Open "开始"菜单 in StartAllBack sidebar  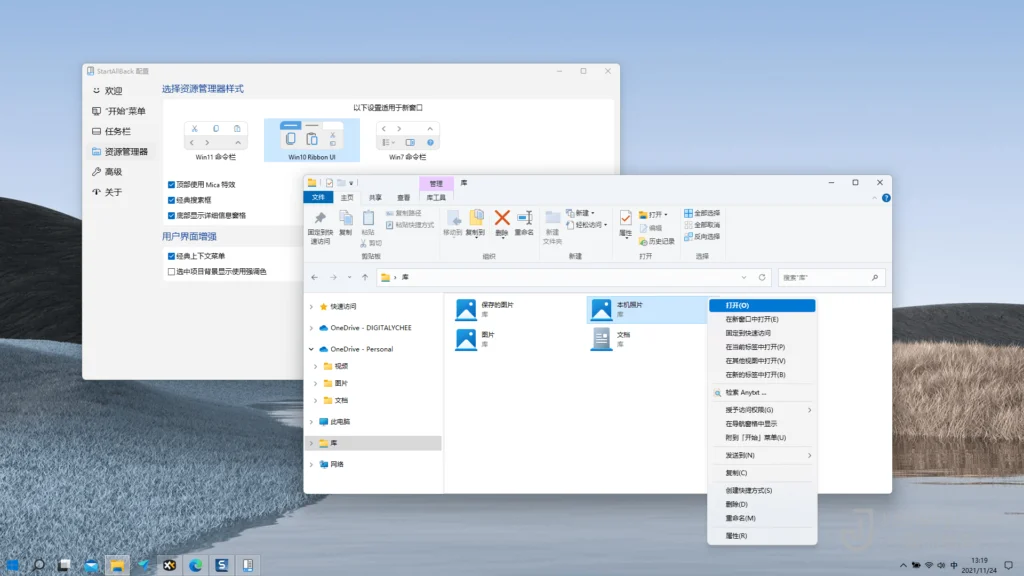tap(120, 111)
